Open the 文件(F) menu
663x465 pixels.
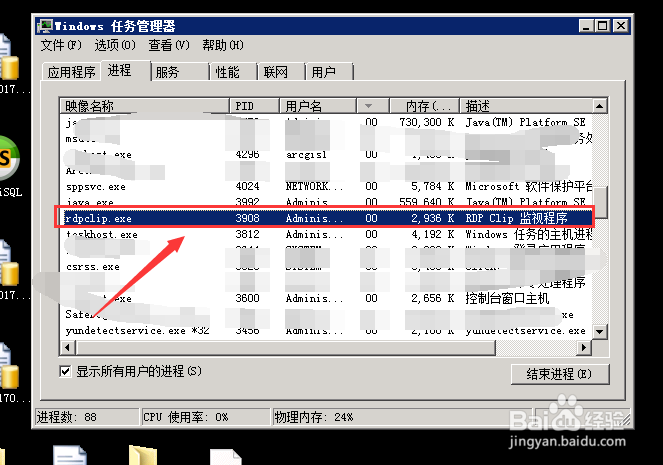tap(61, 45)
